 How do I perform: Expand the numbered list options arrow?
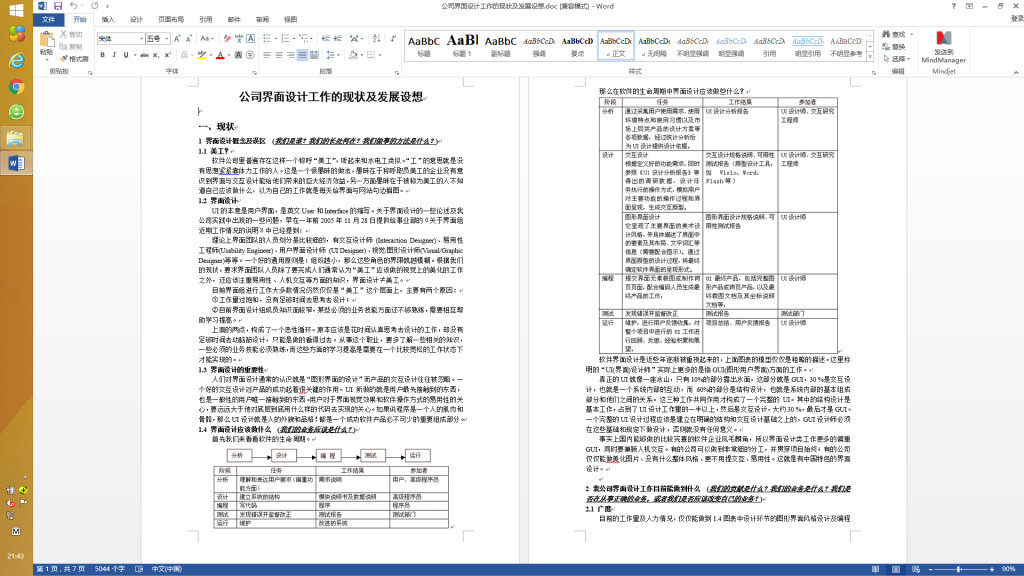[295, 39]
